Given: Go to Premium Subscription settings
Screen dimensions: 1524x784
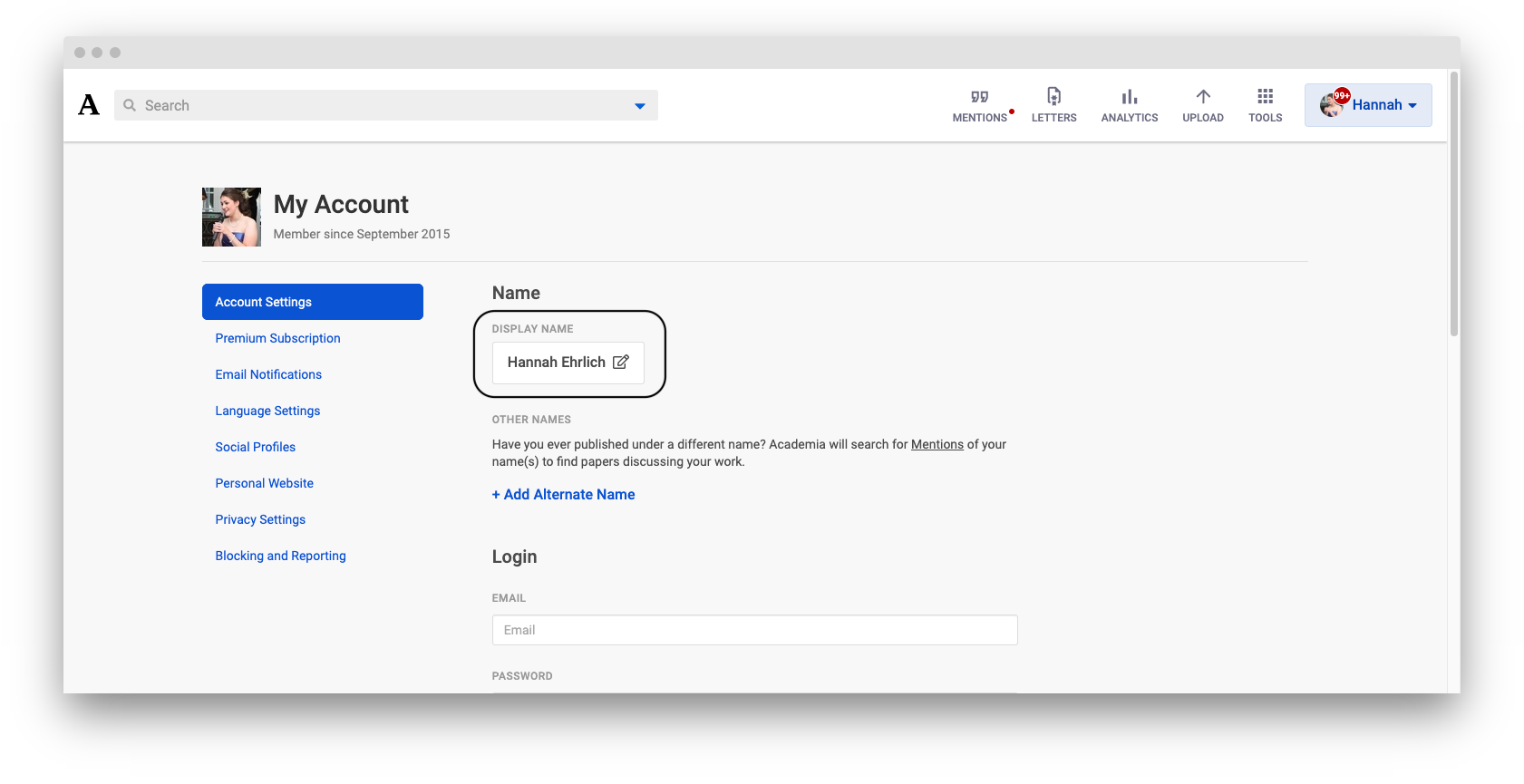Looking at the screenshot, I should click(277, 338).
